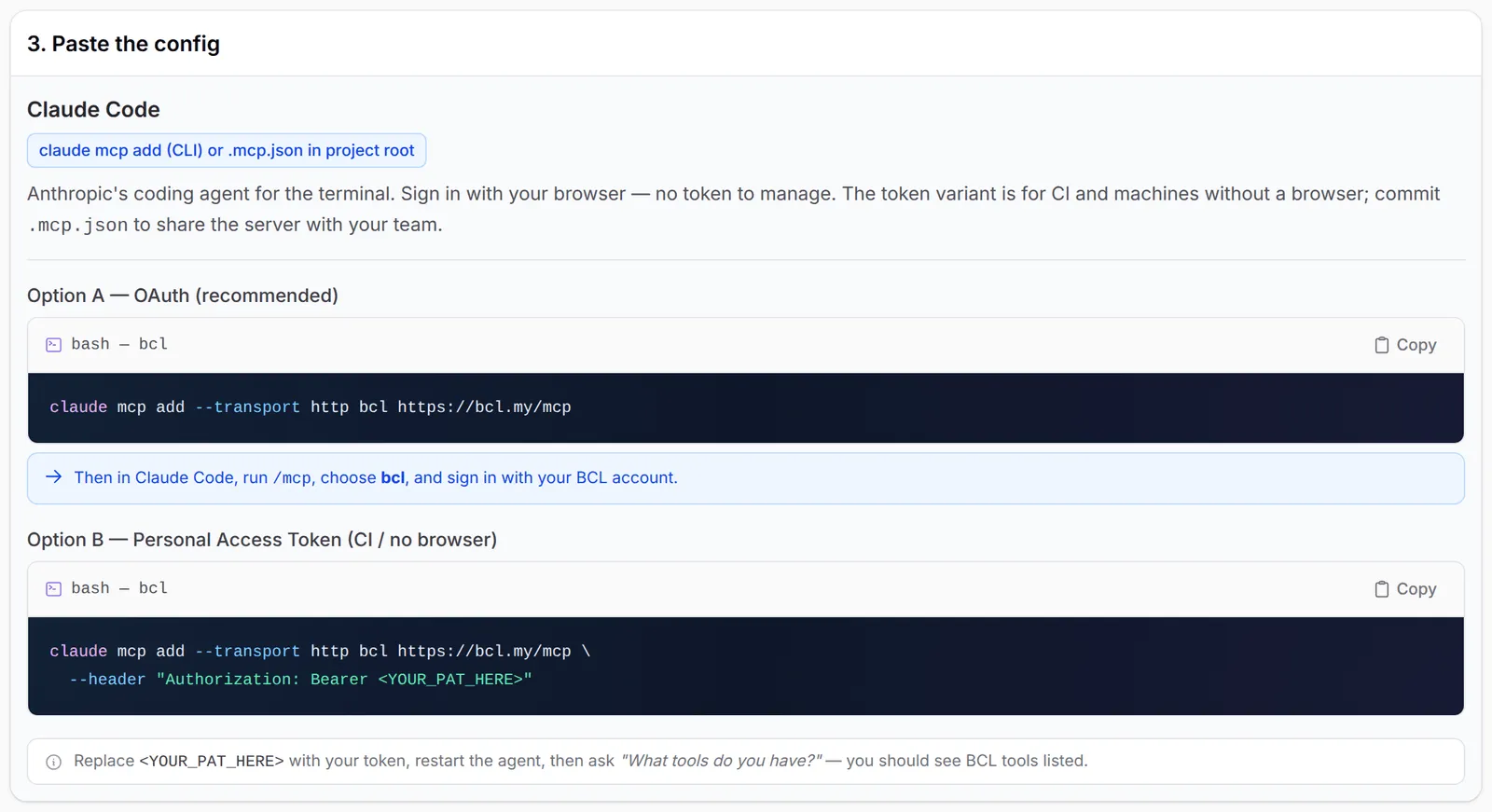This screenshot has width=1492, height=812.
Task: Click the terminal icon in Option B code header
Action: point(54,589)
